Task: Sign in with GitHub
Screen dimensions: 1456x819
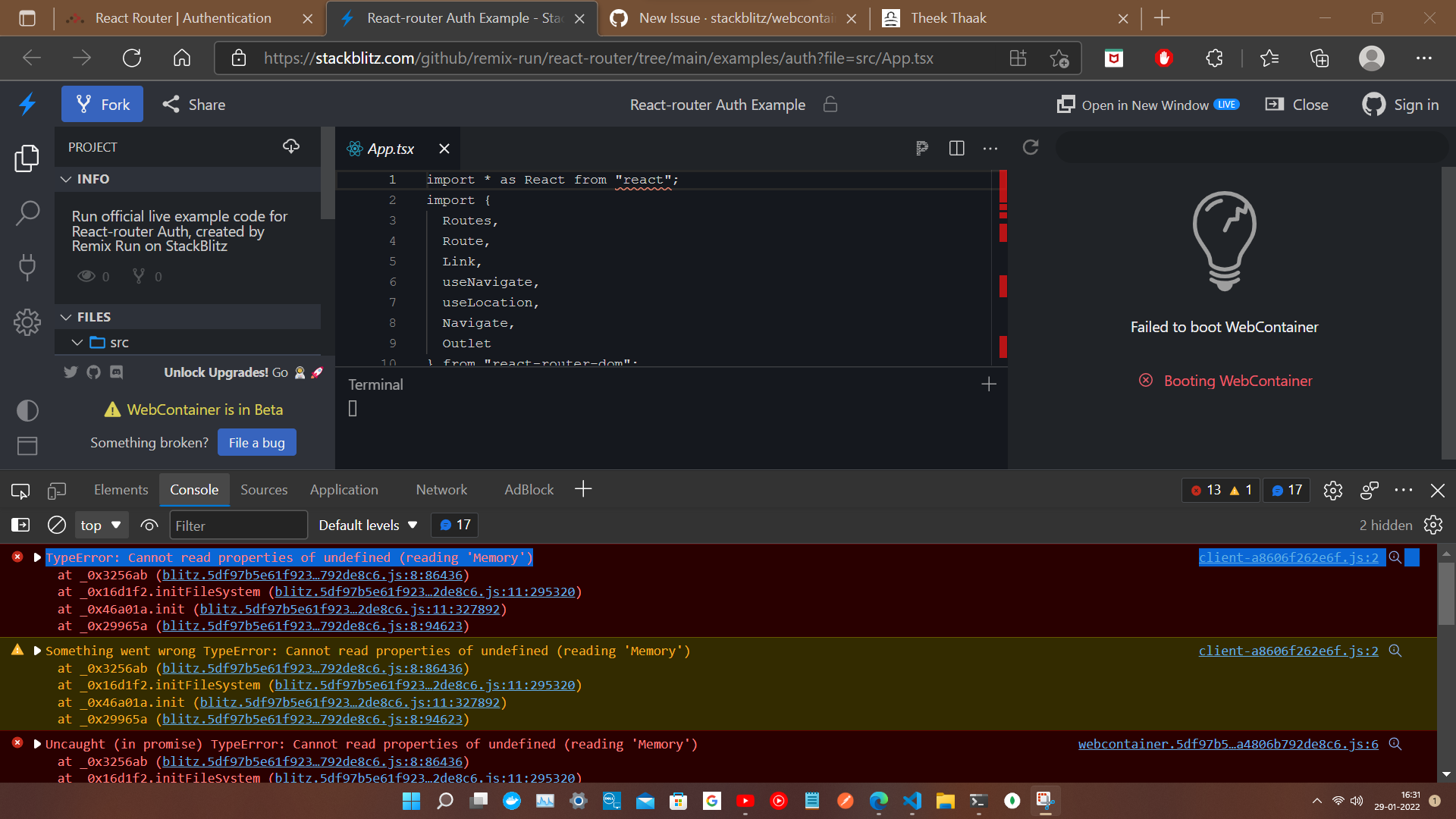Action: pos(1400,105)
